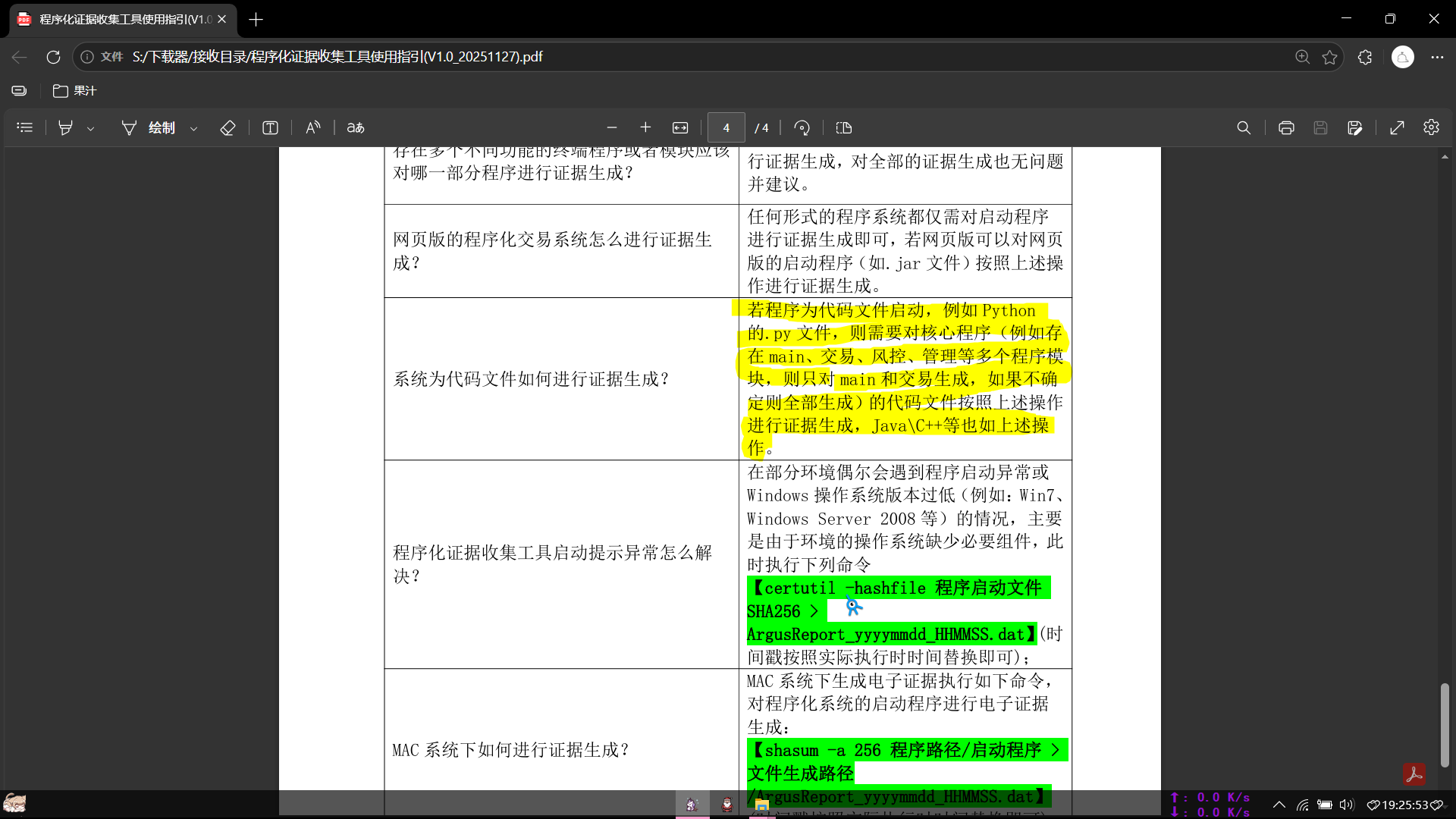Open a new browser tab
Screen dimensions: 1456x819
point(256,20)
